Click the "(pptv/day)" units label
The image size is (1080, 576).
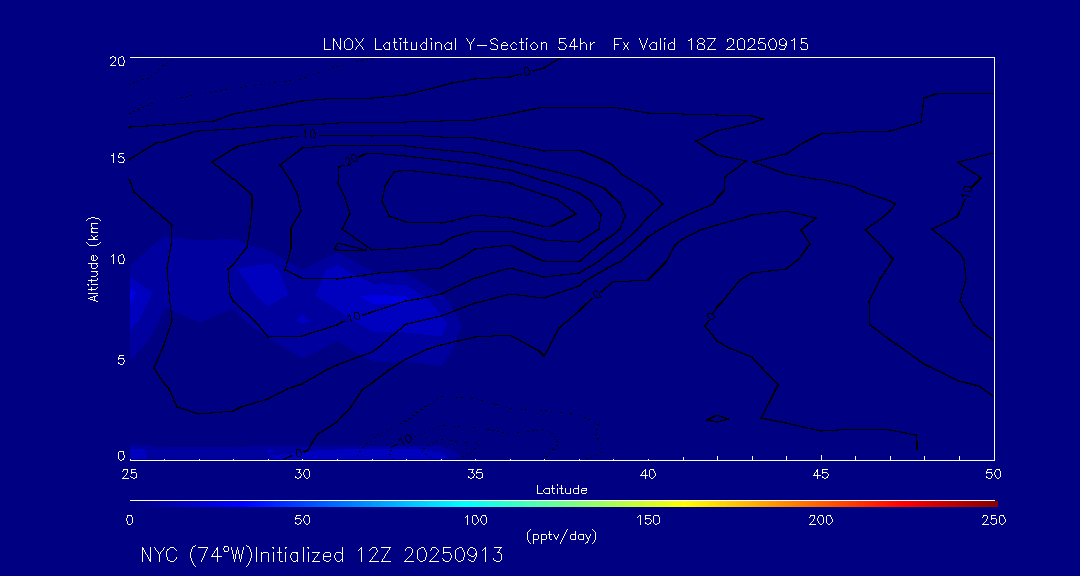coord(561,535)
